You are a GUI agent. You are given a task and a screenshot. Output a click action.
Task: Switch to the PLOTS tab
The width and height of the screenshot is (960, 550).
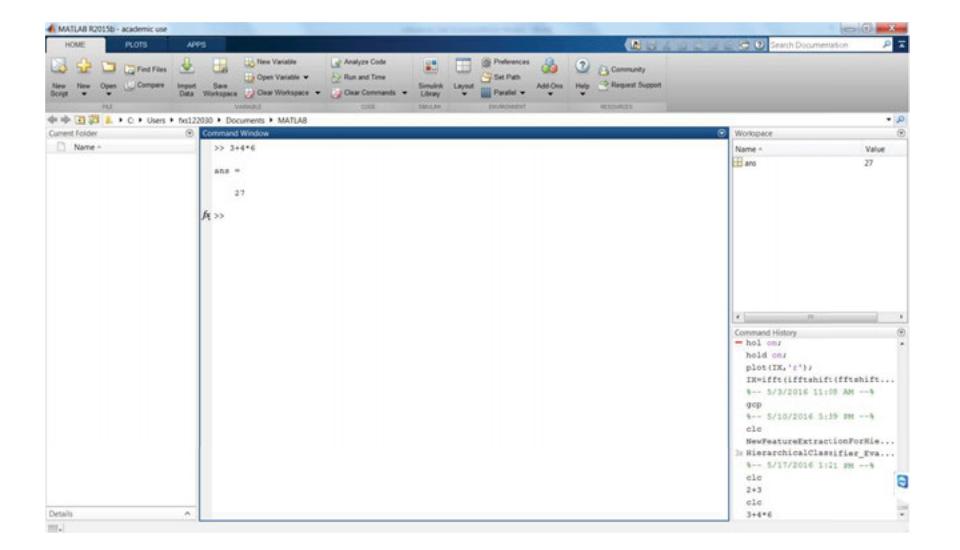[x=136, y=45]
